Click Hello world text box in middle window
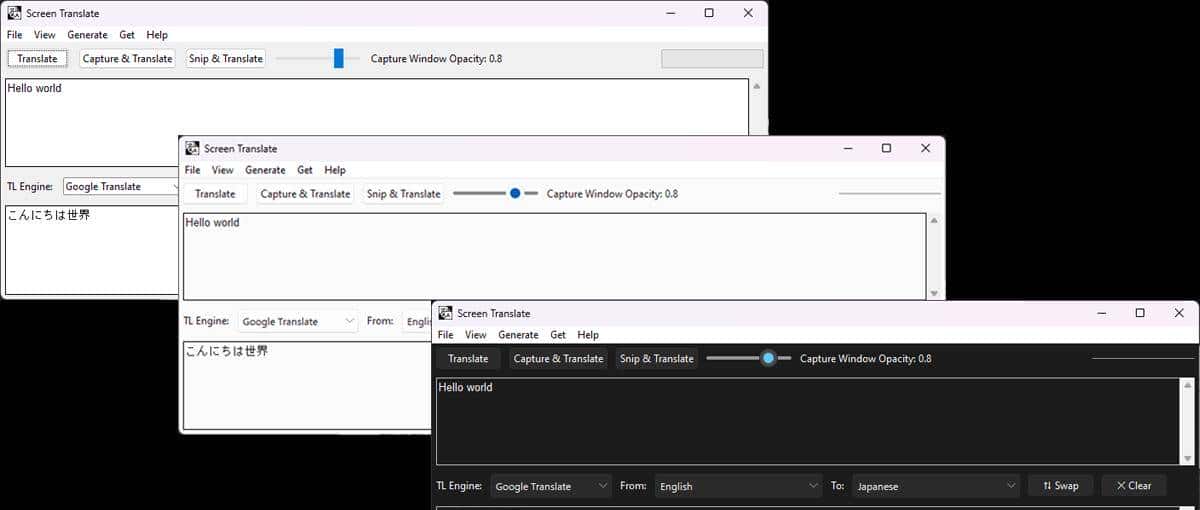This screenshot has height=510, width=1200. click(x=554, y=256)
